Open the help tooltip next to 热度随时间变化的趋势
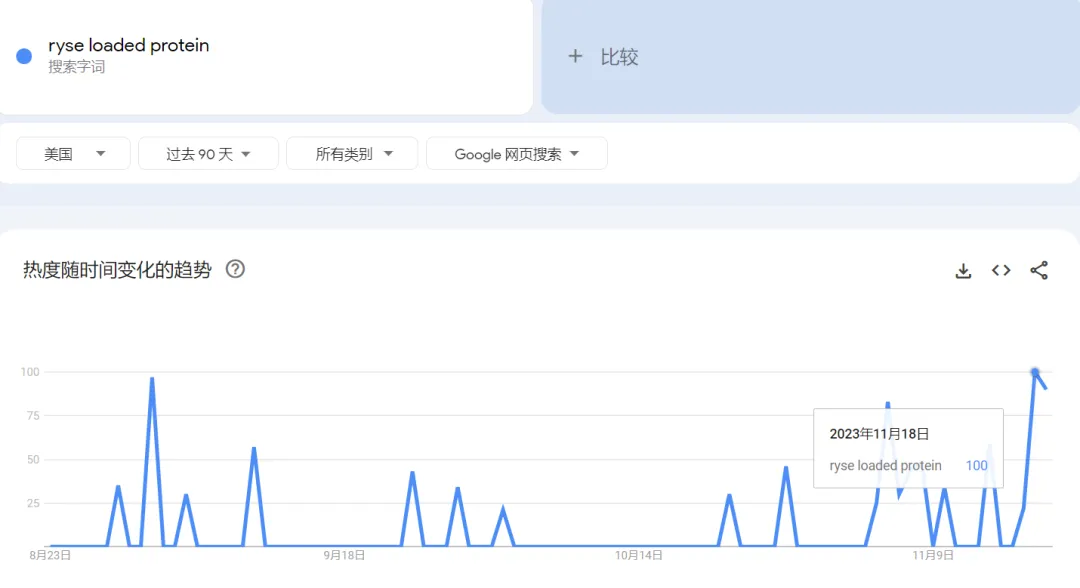Image resolution: width=1080 pixels, height=588 pixels. pyautogui.click(x=236, y=269)
